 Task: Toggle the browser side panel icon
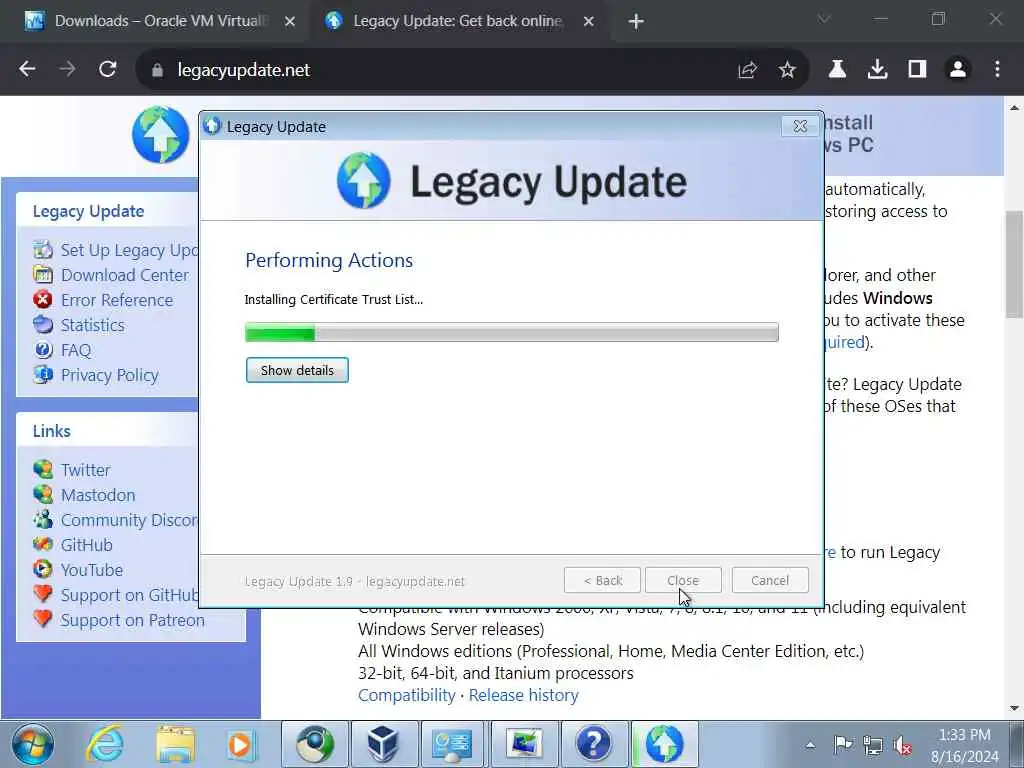click(x=917, y=69)
